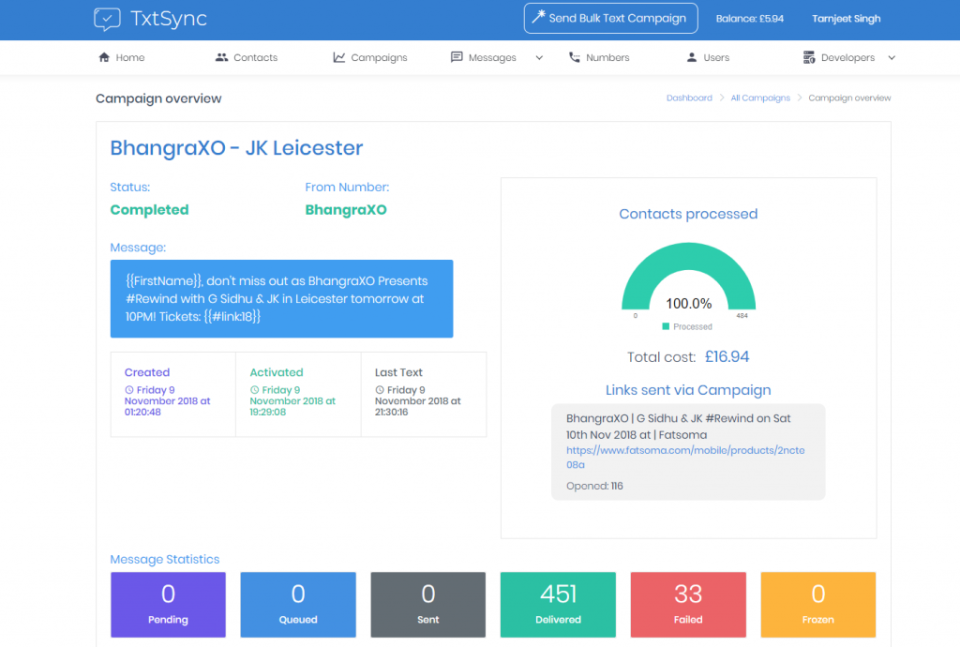Click the Opened: 116 text

tap(594, 486)
